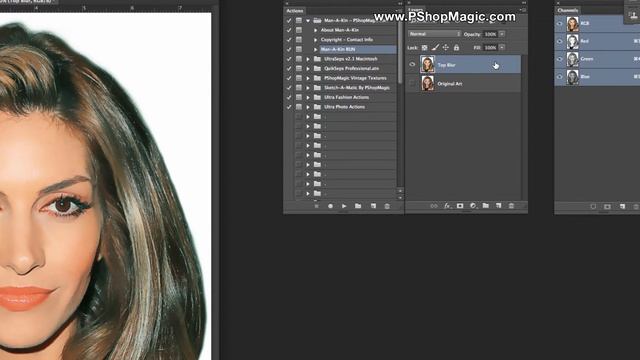This screenshot has width=640, height=360.
Task: Toggle dialog box for About Man-A-Kin
Action: click(x=299, y=30)
